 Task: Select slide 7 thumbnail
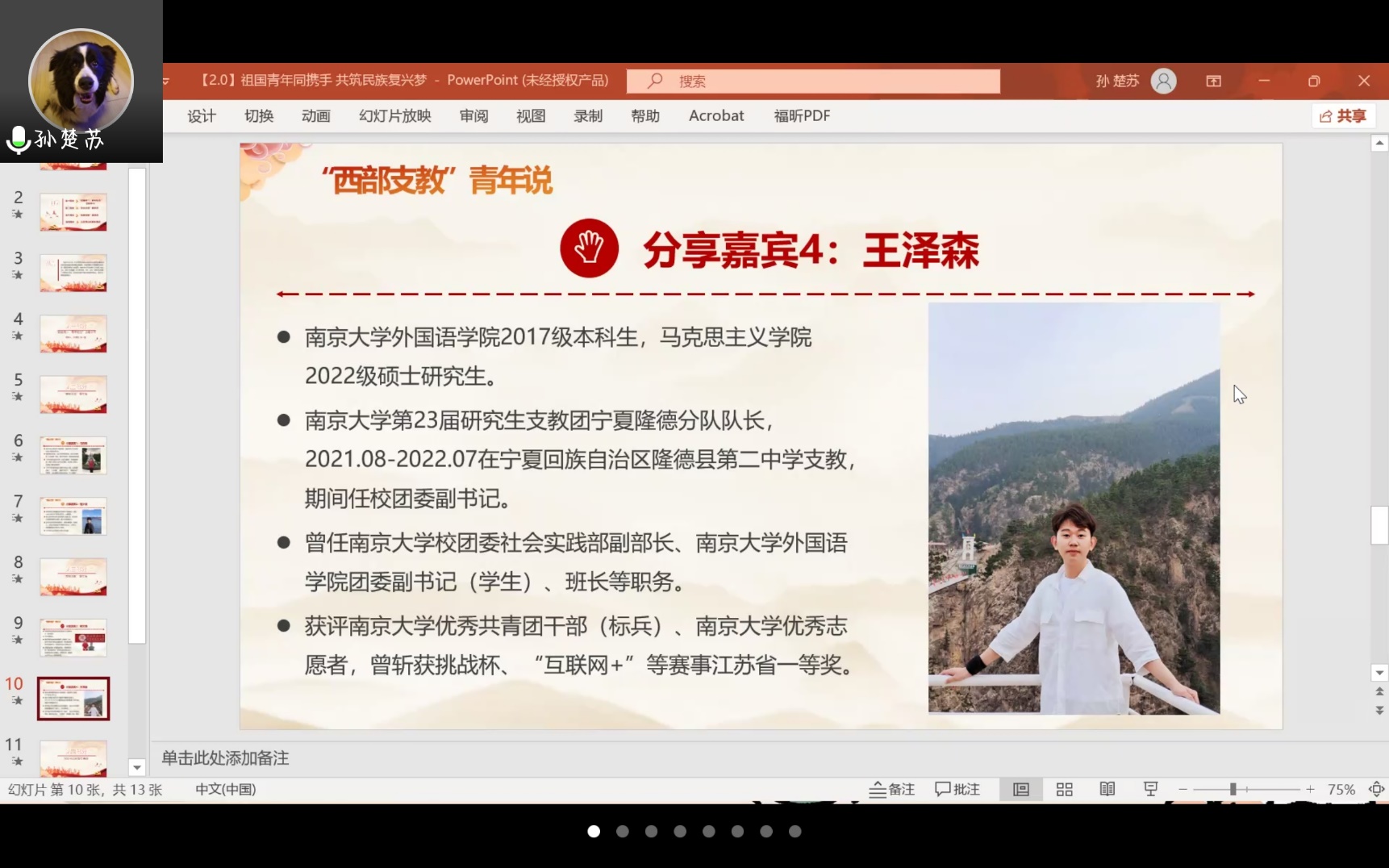point(73,516)
